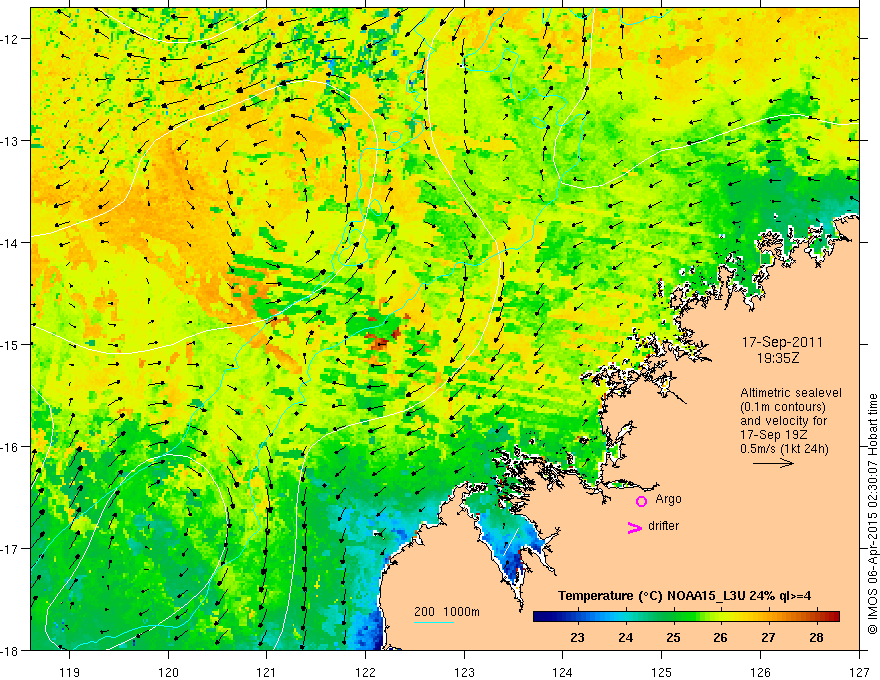Click the 27 value on temperature scale

click(768, 637)
